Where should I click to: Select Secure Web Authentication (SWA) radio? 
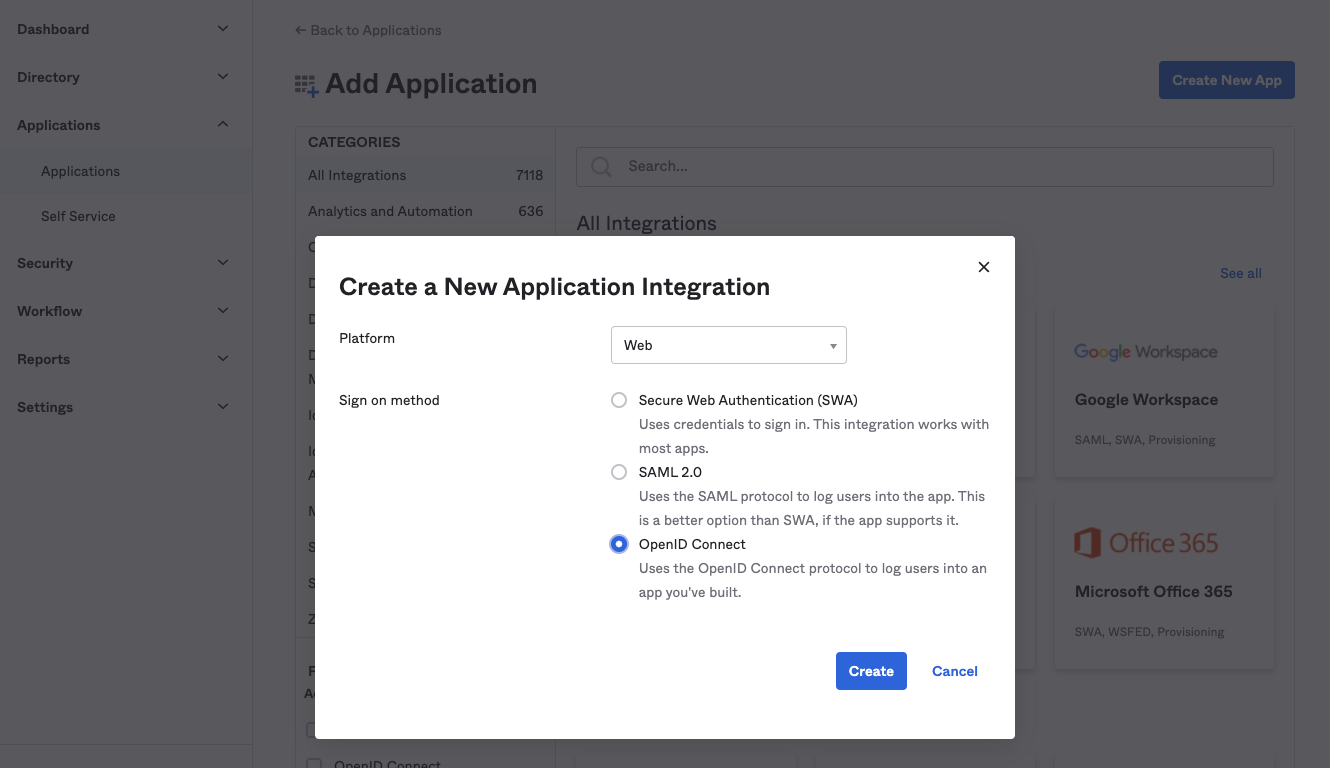(619, 400)
